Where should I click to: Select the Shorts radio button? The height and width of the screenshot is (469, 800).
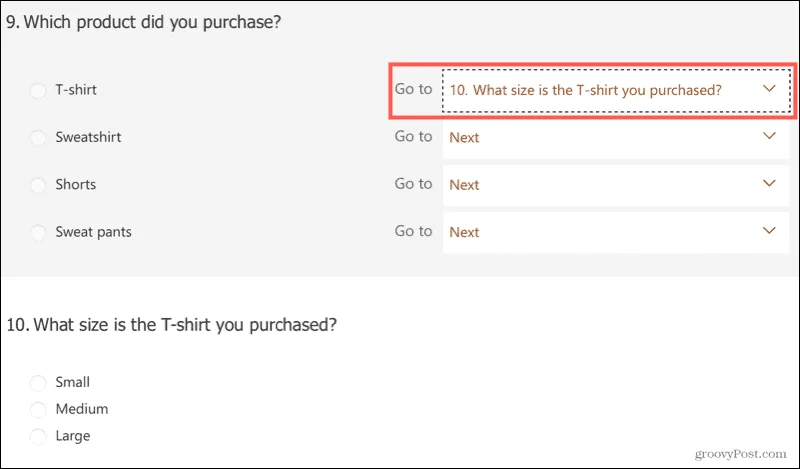[x=38, y=185]
